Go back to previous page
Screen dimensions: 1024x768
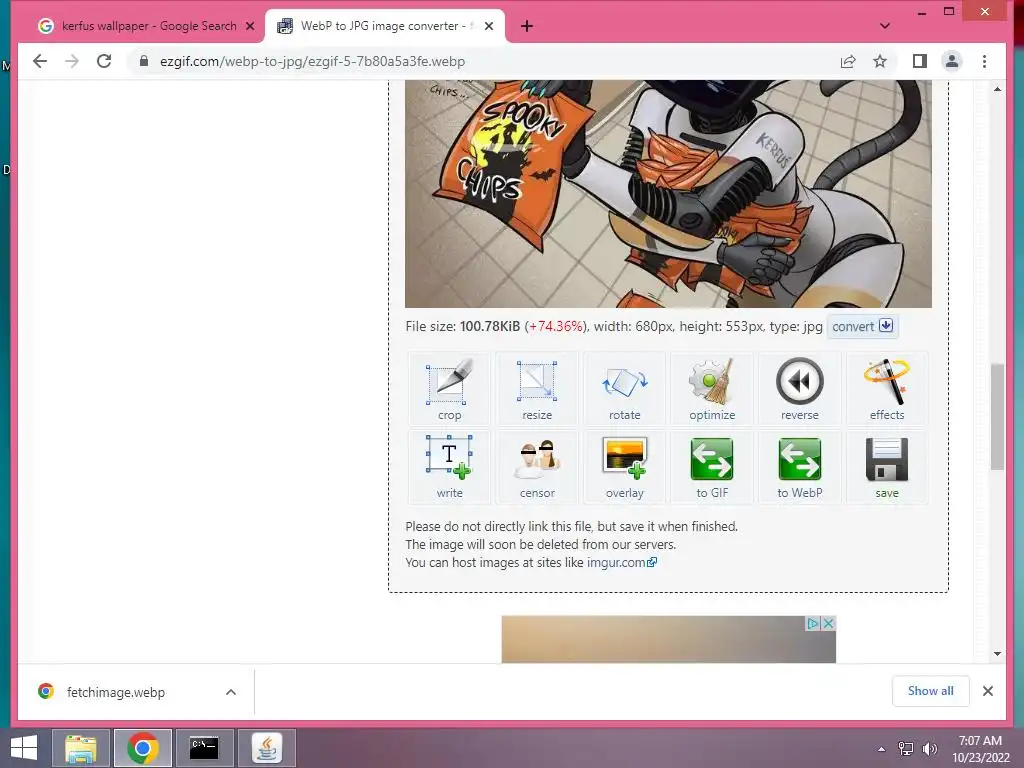40,61
